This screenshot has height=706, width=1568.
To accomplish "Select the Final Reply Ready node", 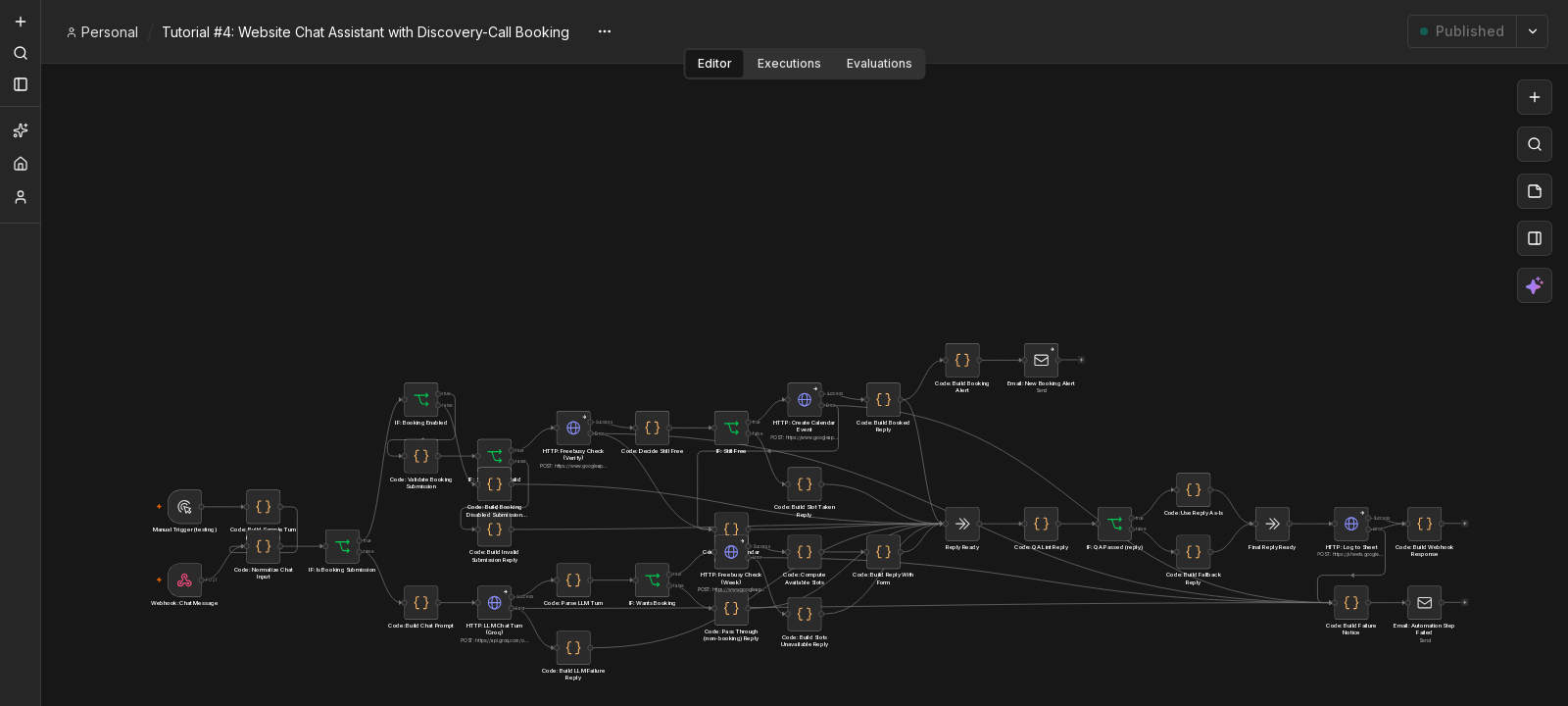I will click(1272, 525).
